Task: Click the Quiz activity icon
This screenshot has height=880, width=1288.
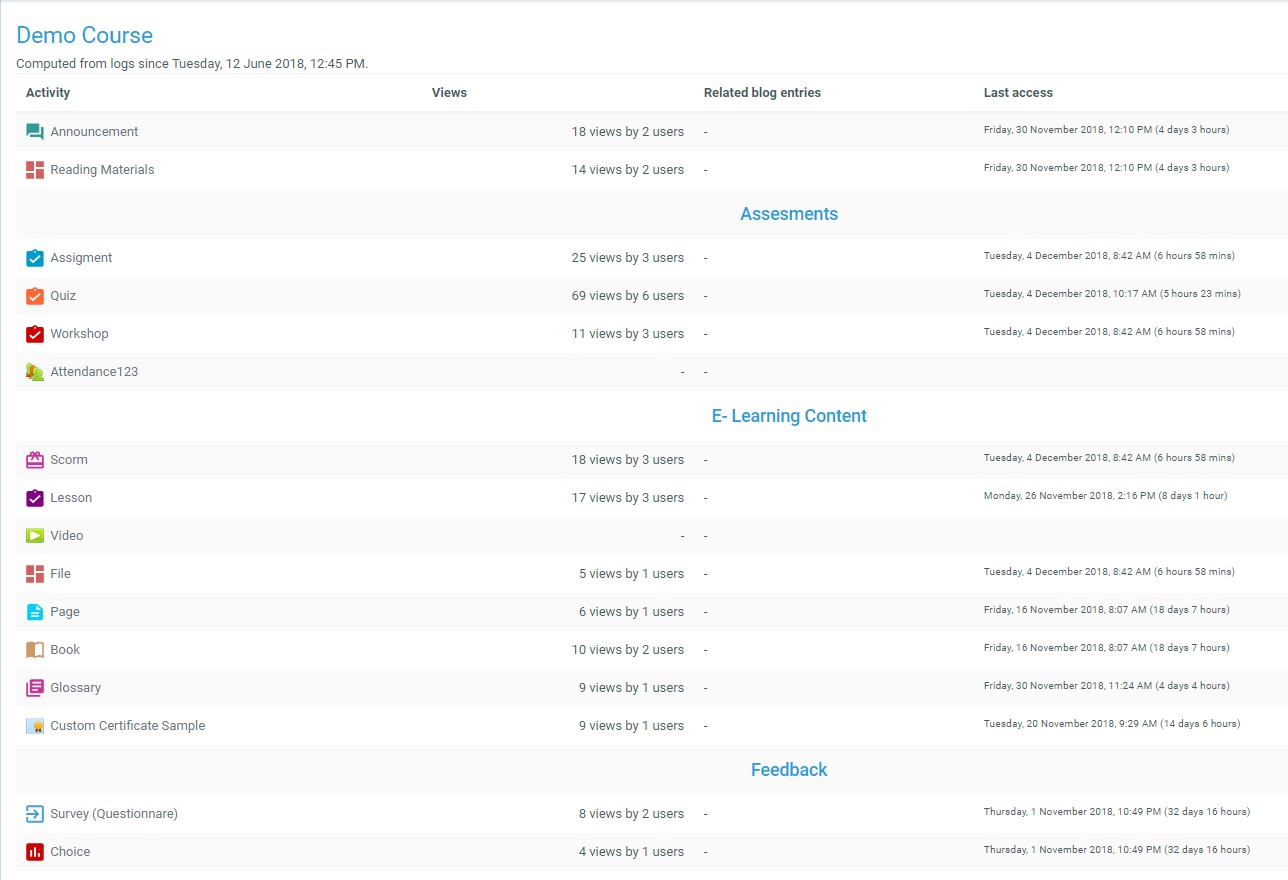Action: pyautogui.click(x=35, y=296)
